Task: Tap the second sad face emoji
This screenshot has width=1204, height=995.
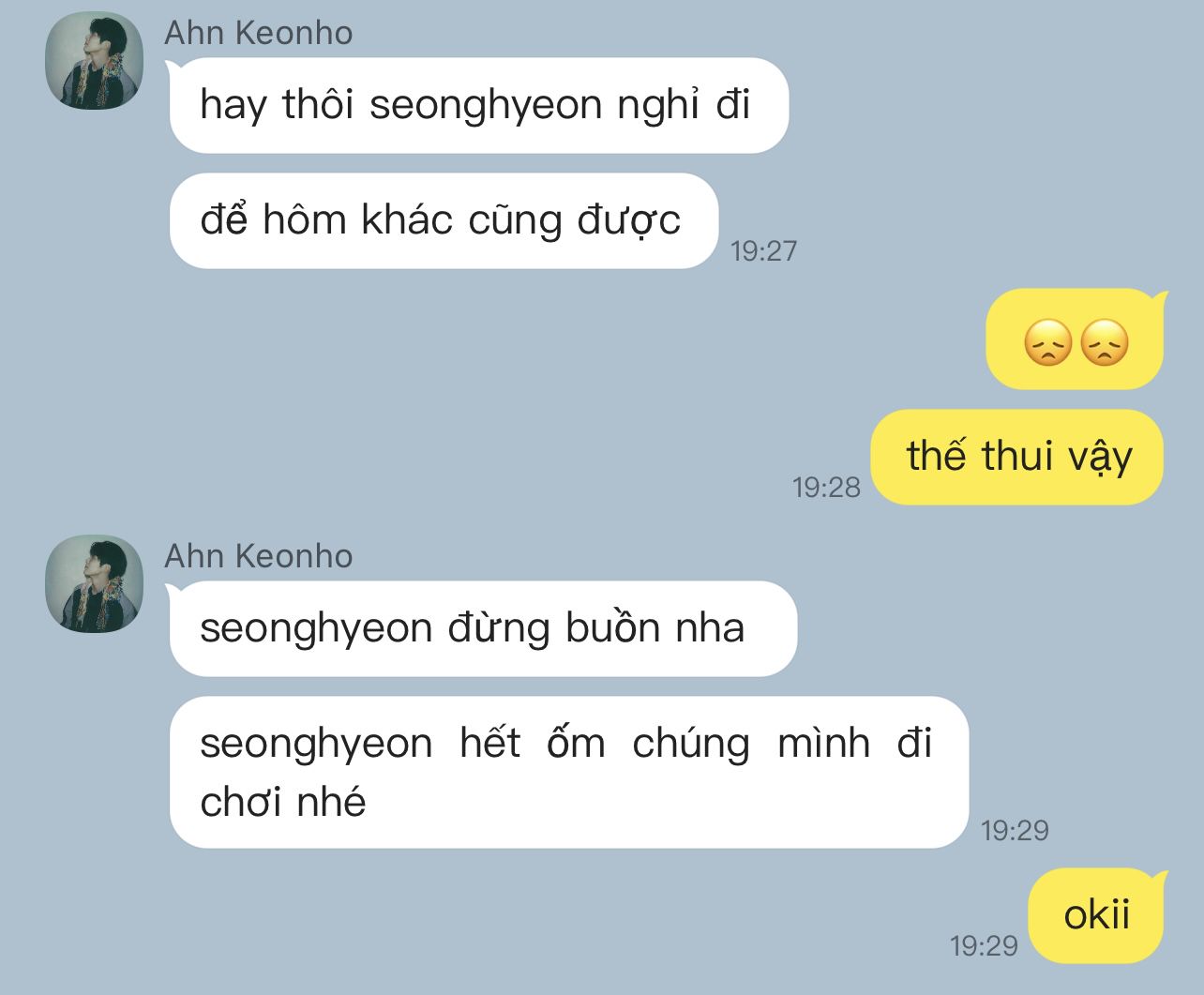Action: (1104, 341)
